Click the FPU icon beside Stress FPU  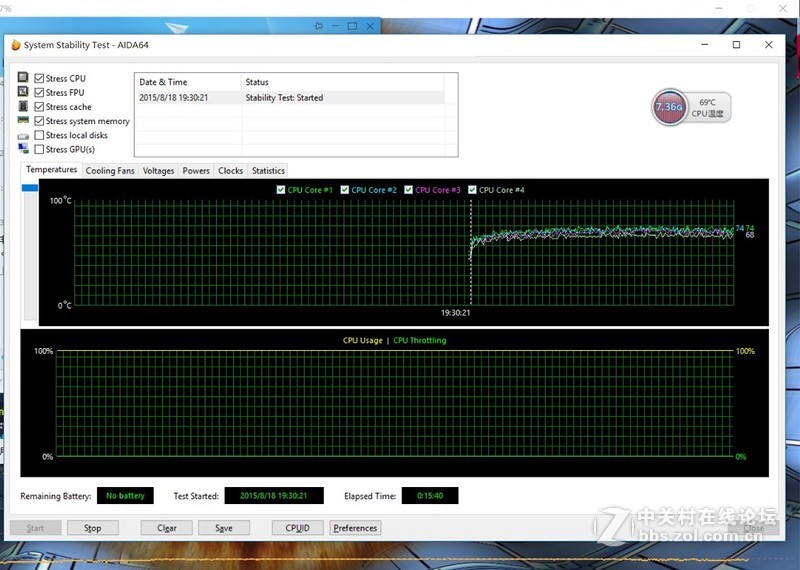(23, 91)
